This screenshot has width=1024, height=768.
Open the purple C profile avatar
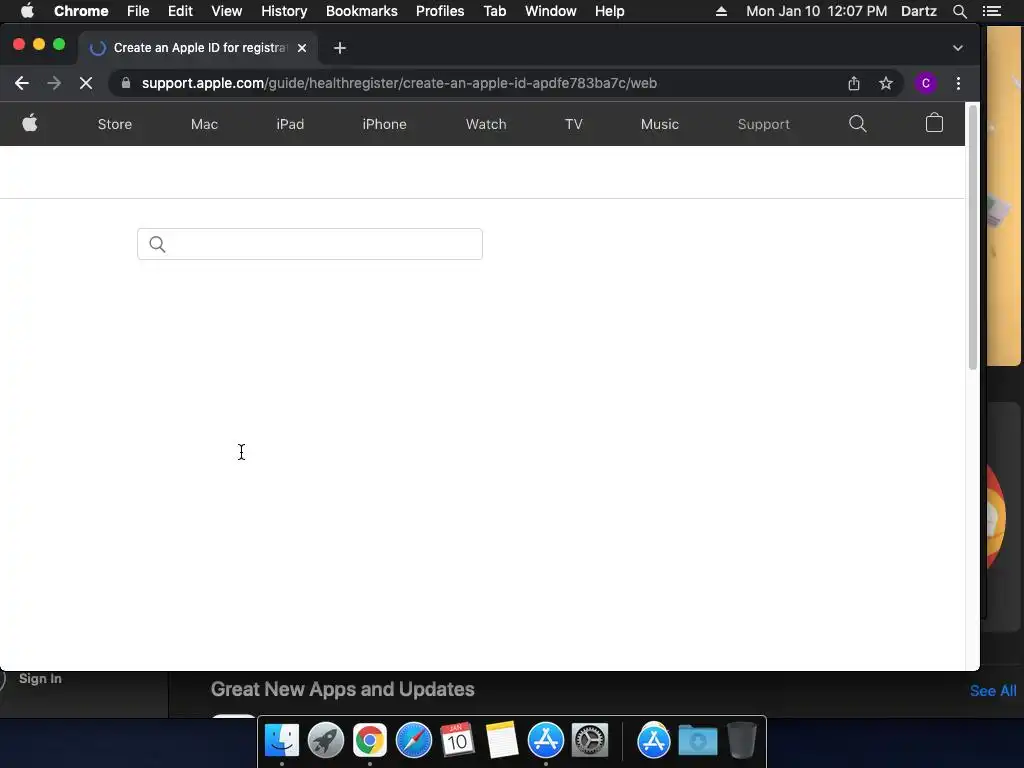[x=925, y=83]
